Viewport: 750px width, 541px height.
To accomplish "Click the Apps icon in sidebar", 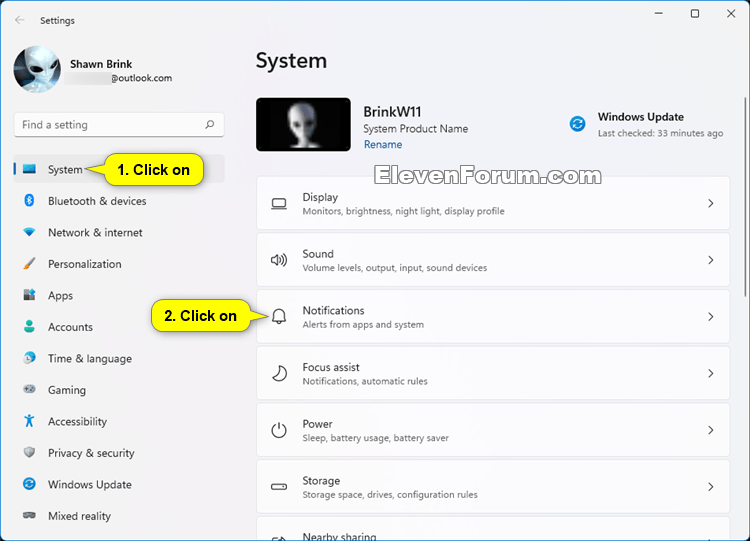I will coord(29,295).
